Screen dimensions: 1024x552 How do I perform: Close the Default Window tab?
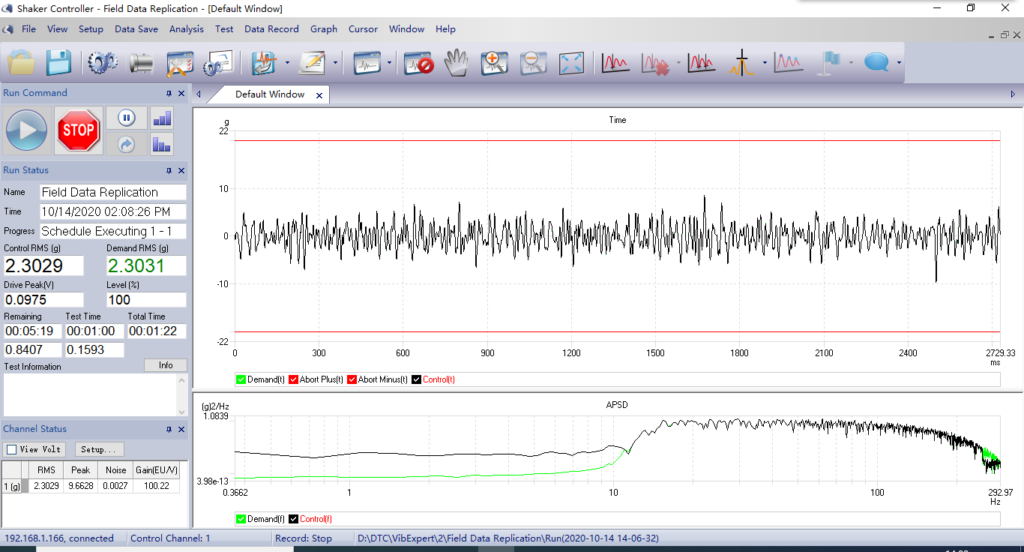[x=319, y=95]
